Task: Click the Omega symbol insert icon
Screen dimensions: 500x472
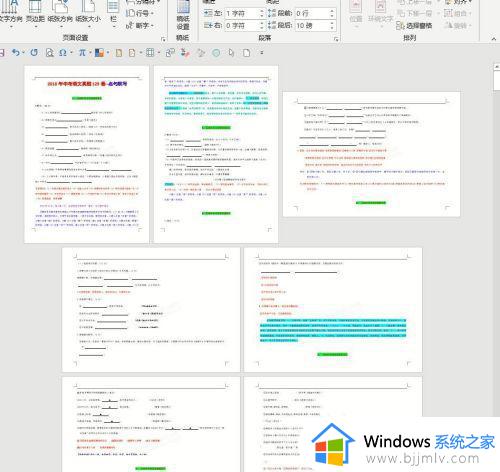Action: [x=63, y=53]
